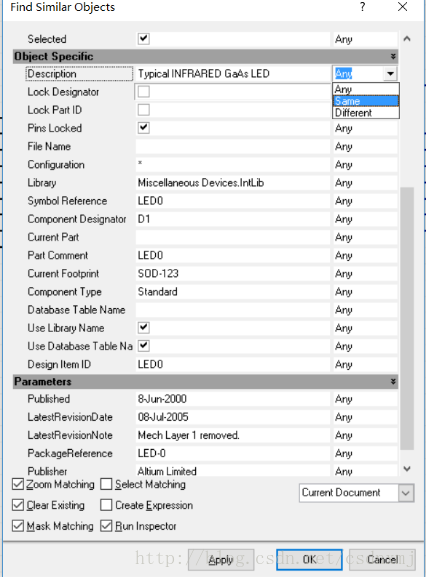Click the vertical scrollbar thumb
Viewport: 426px width, 578px height.
pyautogui.click(x=407, y=318)
